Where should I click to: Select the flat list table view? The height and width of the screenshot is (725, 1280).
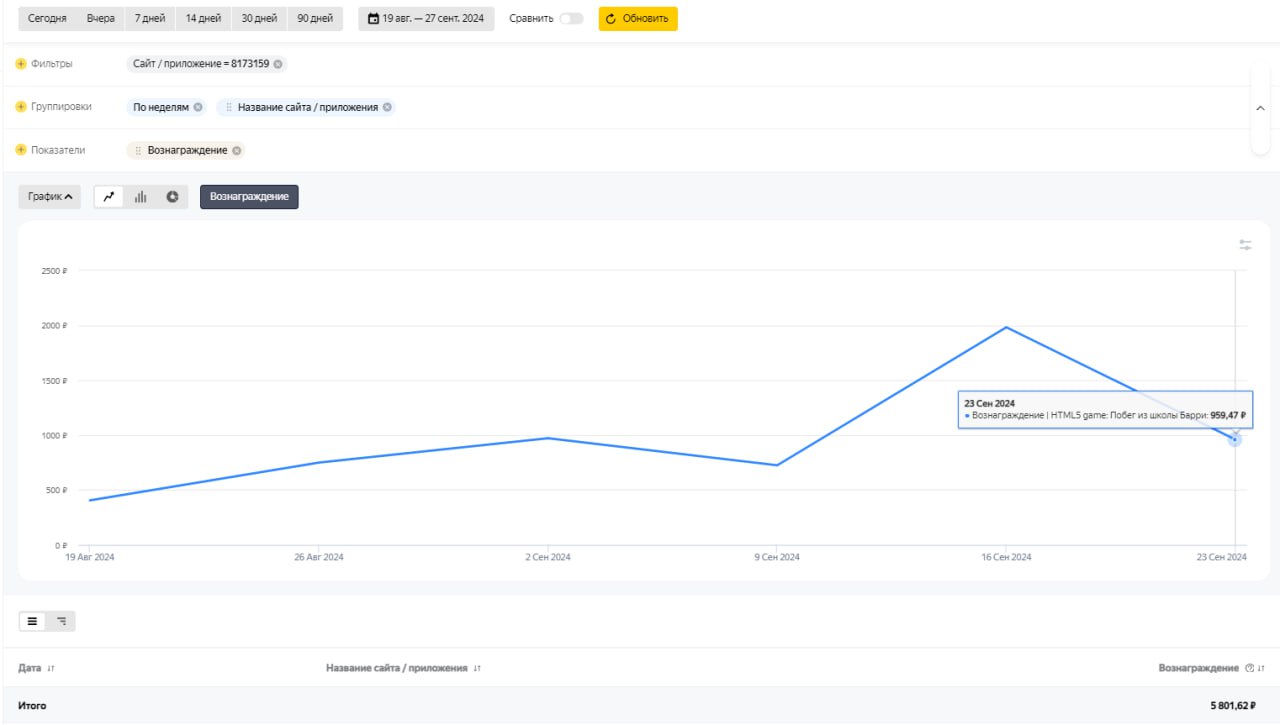click(33, 621)
